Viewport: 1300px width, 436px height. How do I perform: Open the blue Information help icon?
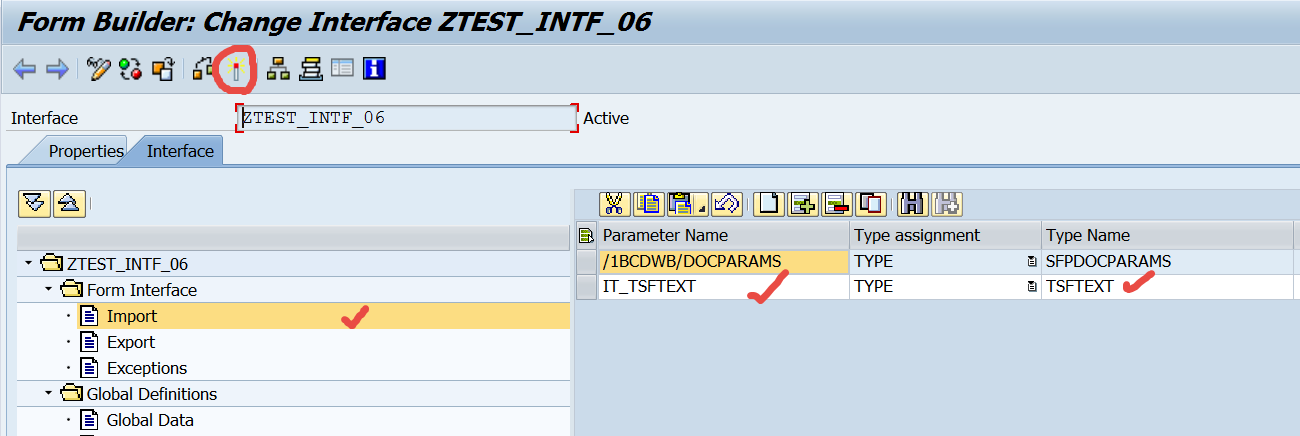375,69
